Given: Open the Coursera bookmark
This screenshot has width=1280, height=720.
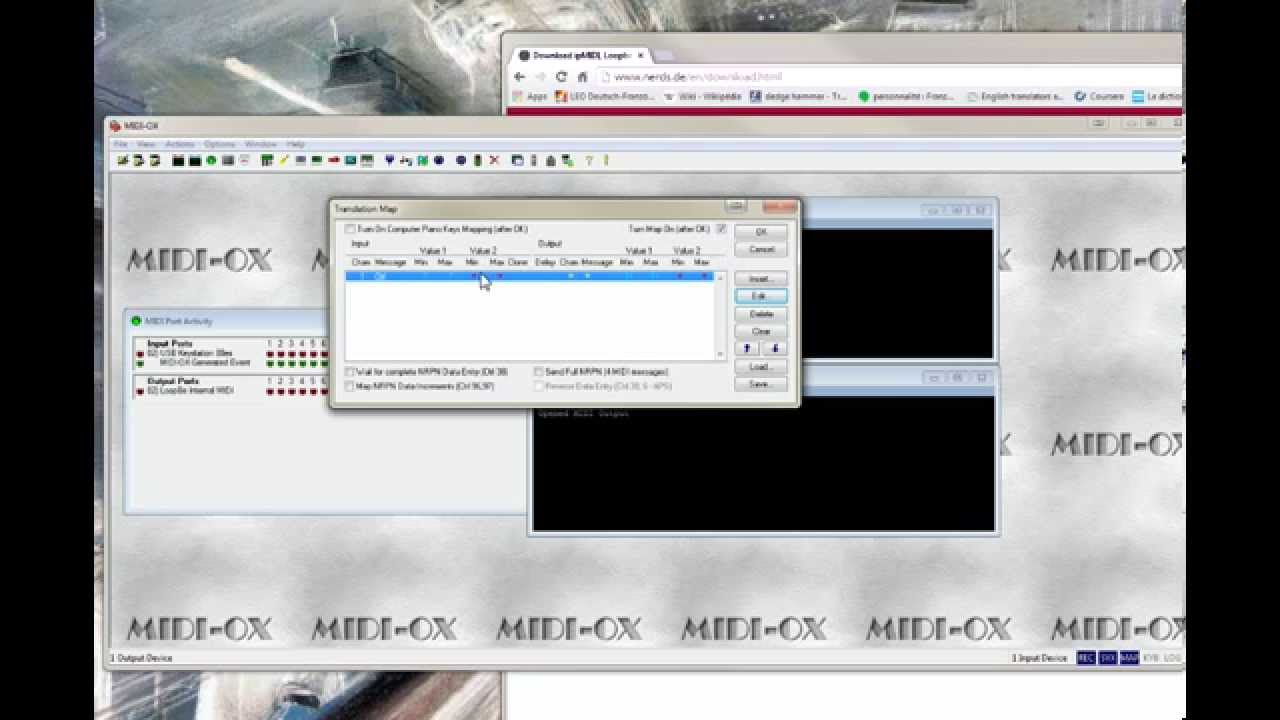Looking at the screenshot, I should 1099,97.
